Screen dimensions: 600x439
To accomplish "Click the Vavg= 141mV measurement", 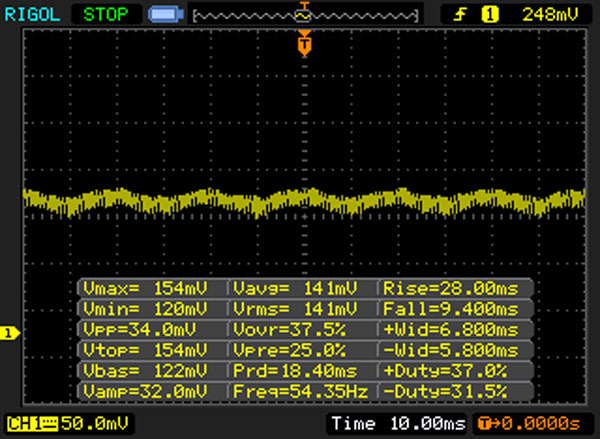I will [295, 288].
